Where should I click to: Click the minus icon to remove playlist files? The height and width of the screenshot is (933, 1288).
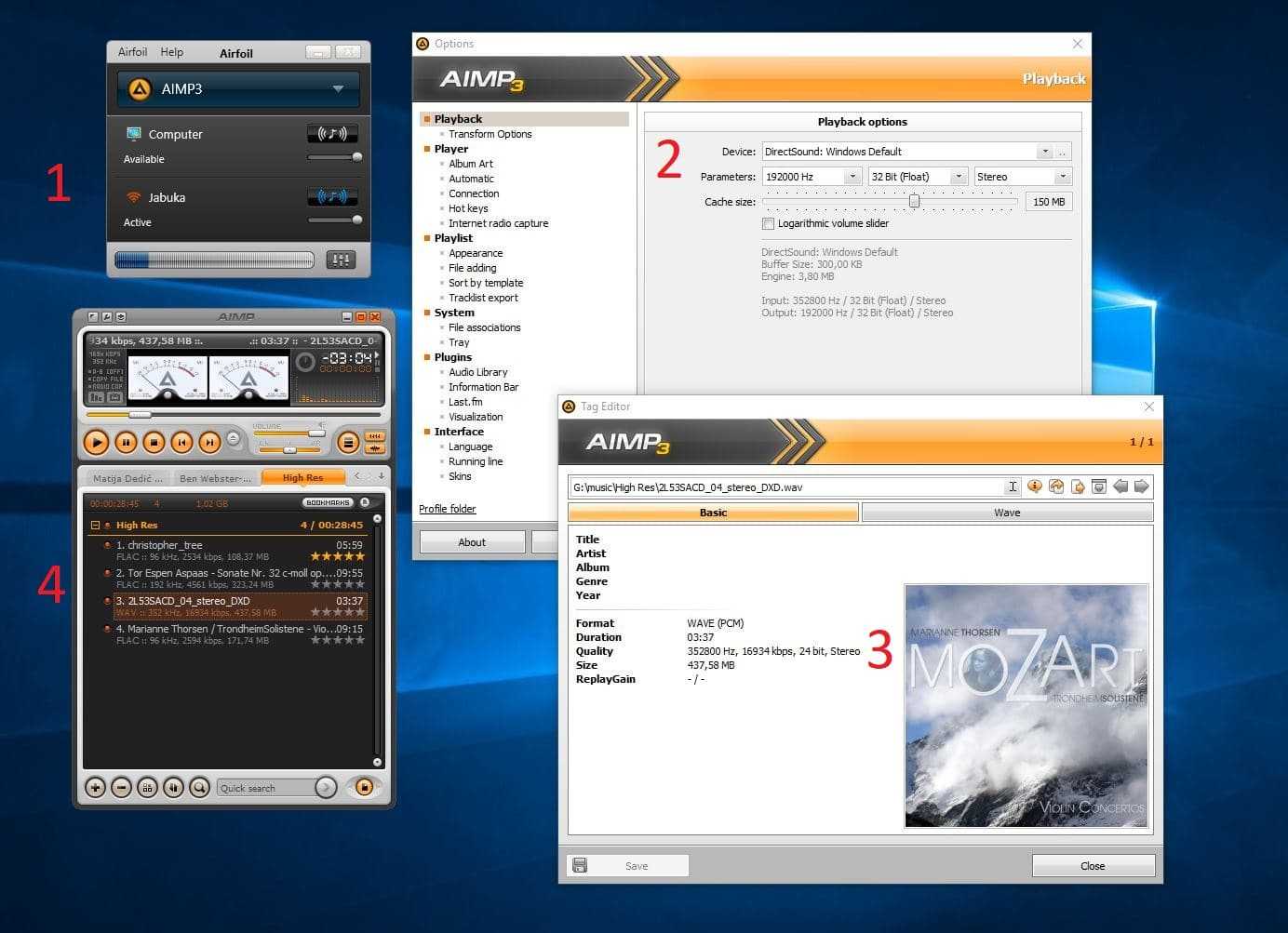click(x=121, y=787)
